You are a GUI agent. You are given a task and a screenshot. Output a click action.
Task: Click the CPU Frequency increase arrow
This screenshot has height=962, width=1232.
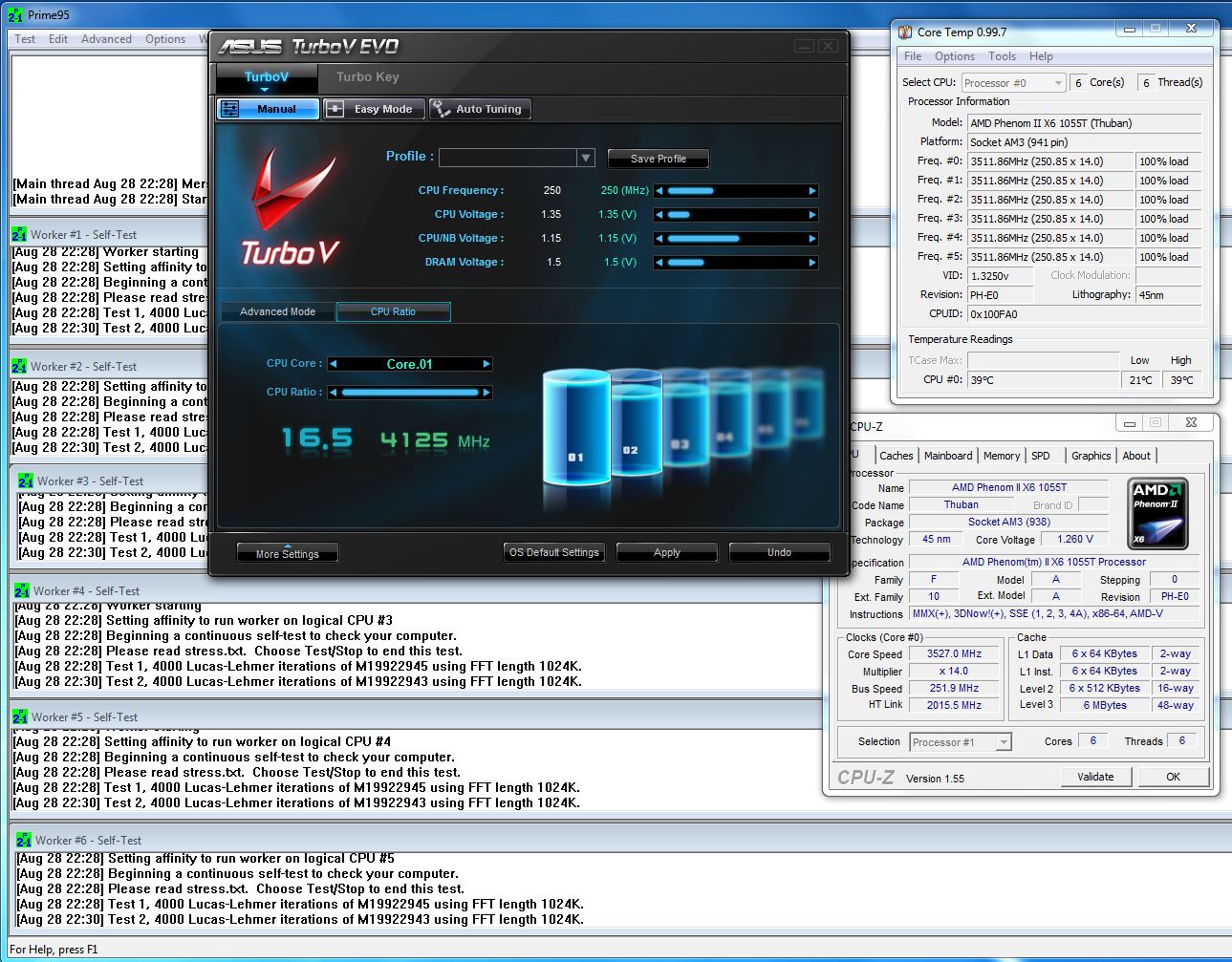coord(813,191)
